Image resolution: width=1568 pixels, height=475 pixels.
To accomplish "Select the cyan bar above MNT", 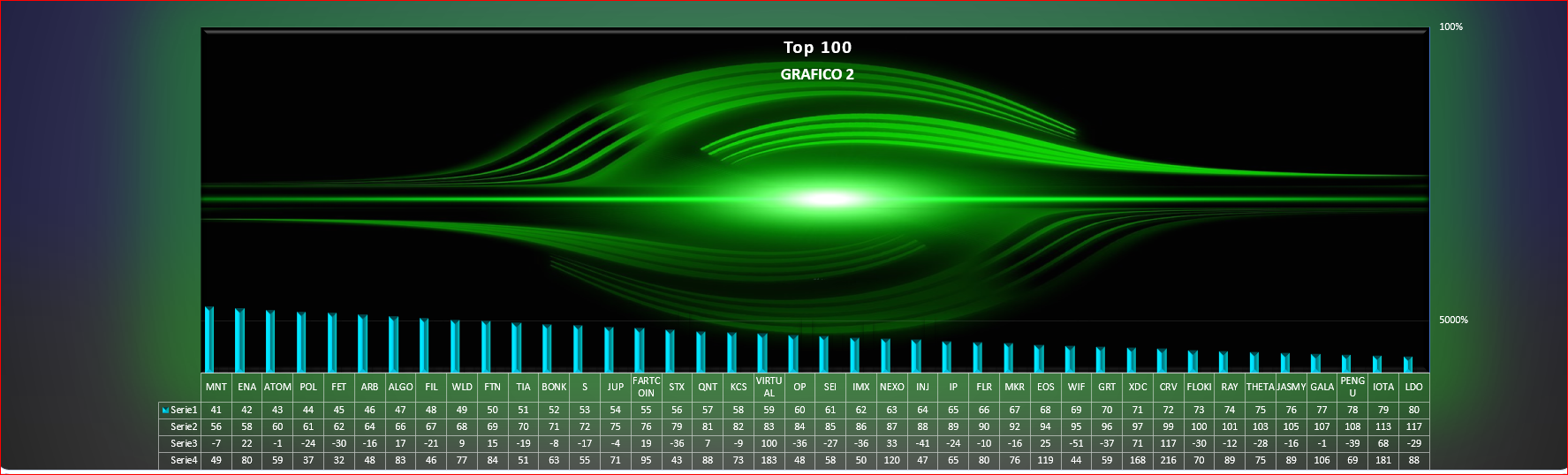I will [209, 340].
